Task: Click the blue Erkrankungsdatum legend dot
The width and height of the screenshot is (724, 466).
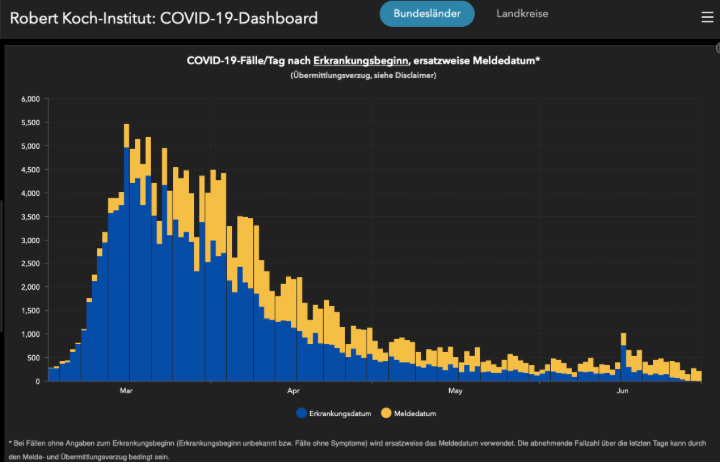Action: (301, 413)
